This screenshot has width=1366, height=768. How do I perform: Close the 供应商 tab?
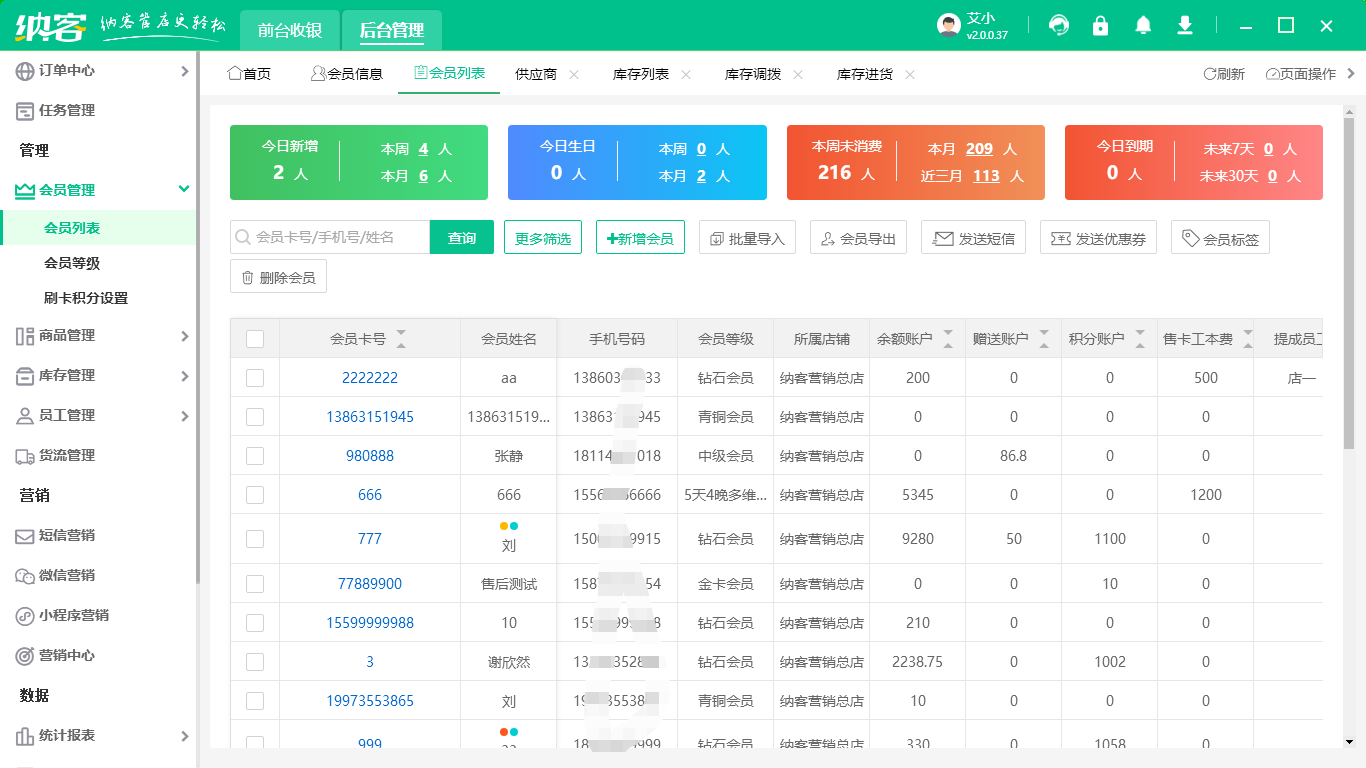[x=574, y=74]
